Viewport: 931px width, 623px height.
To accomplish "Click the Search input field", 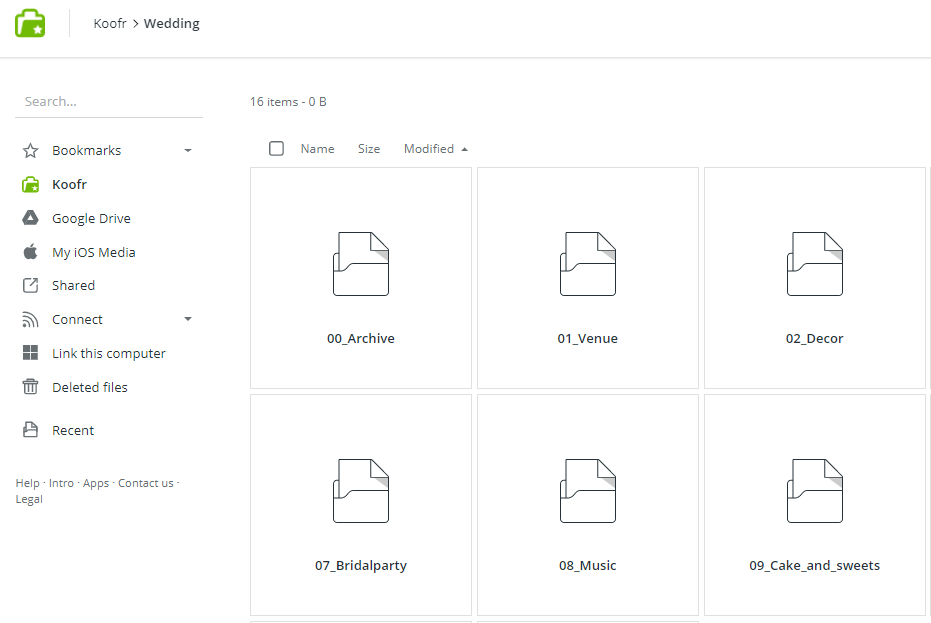I will tap(109, 102).
